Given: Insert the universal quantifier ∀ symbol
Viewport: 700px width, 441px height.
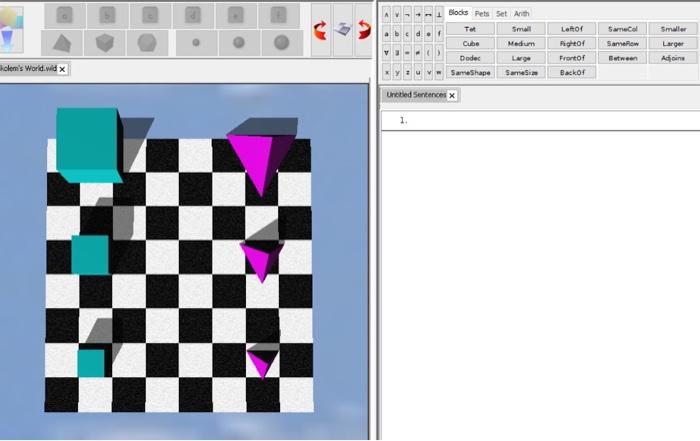Looking at the screenshot, I should 387,53.
